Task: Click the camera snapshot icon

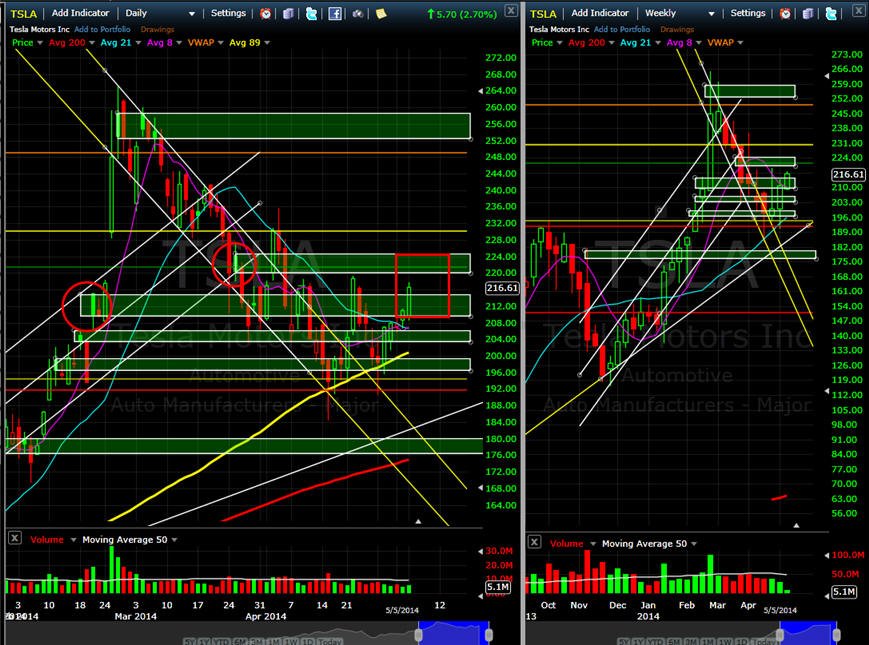Action: coord(357,13)
